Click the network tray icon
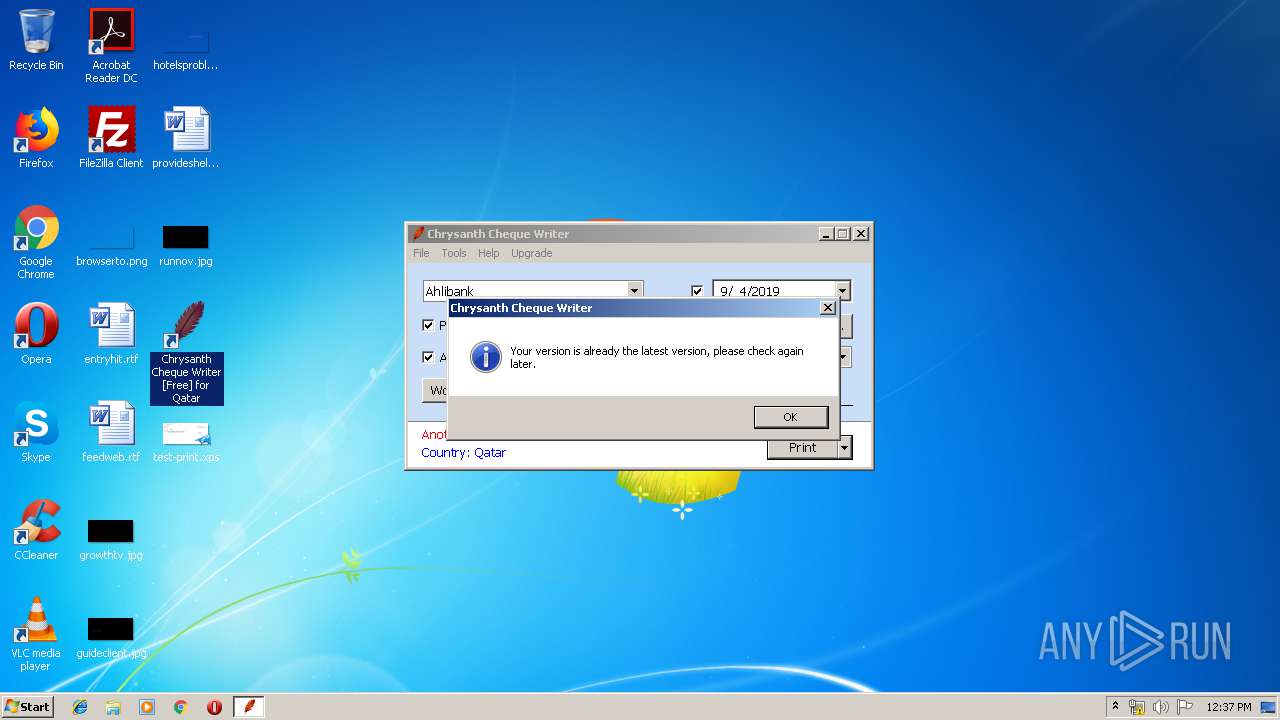This screenshot has height=720, width=1280. click(1137, 707)
